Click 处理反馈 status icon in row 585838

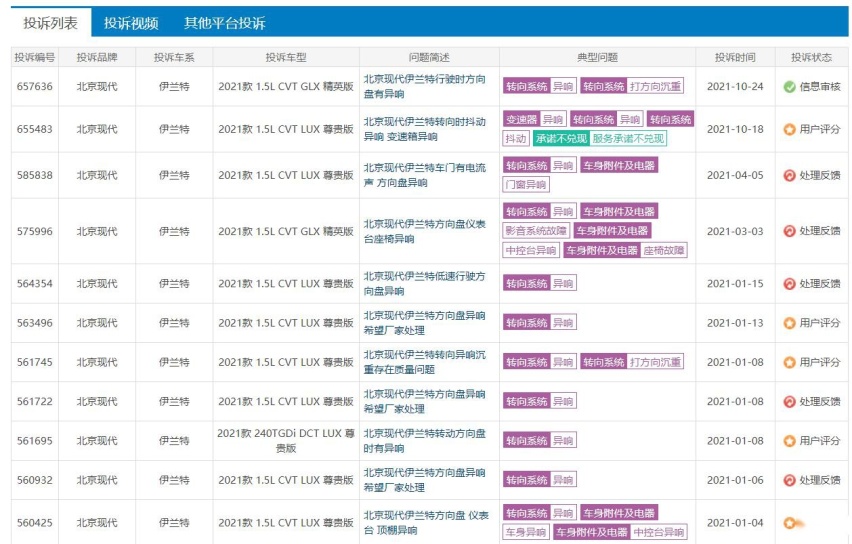point(790,176)
